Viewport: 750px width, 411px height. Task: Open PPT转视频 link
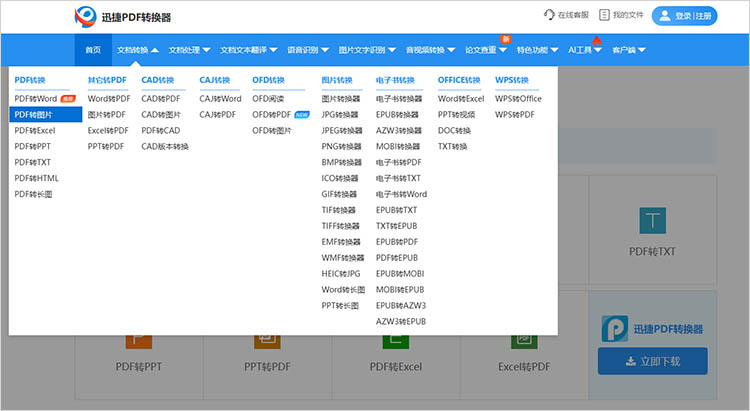click(x=456, y=114)
